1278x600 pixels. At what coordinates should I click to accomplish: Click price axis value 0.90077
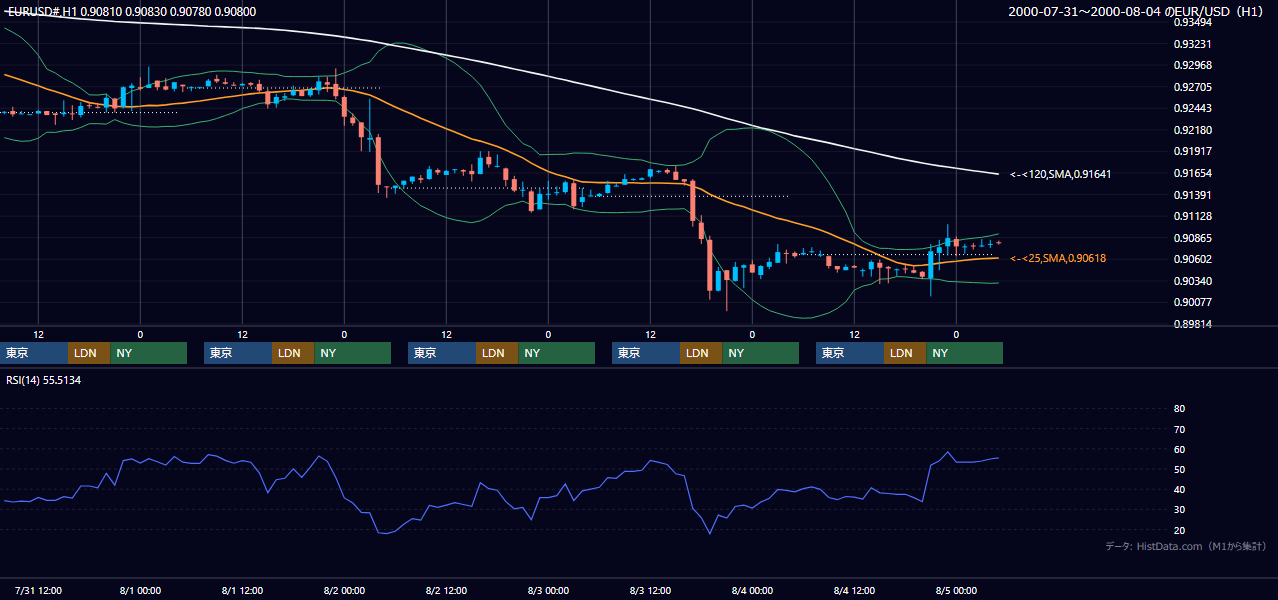(x=1191, y=302)
